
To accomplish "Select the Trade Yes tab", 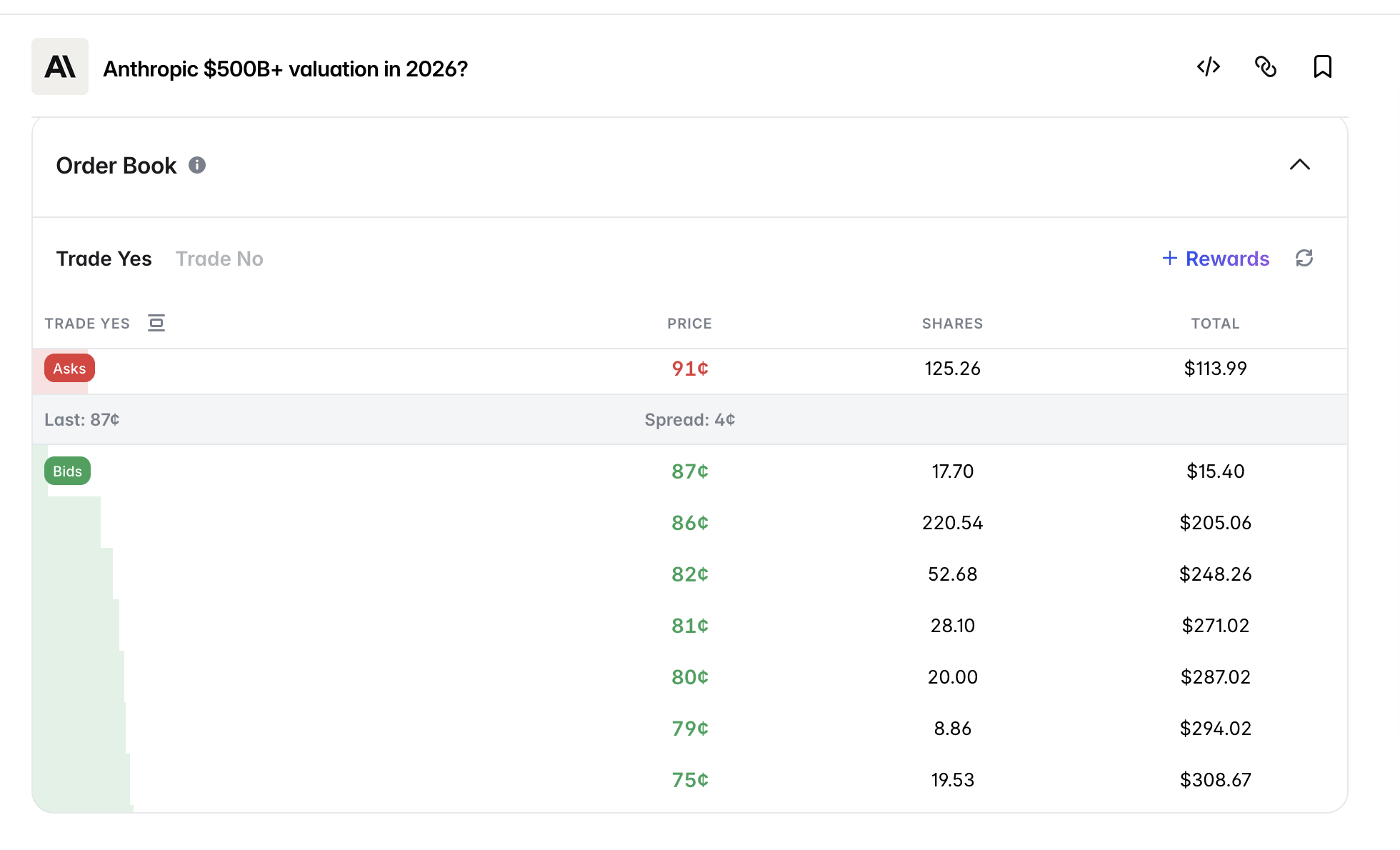I will point(104,259).
